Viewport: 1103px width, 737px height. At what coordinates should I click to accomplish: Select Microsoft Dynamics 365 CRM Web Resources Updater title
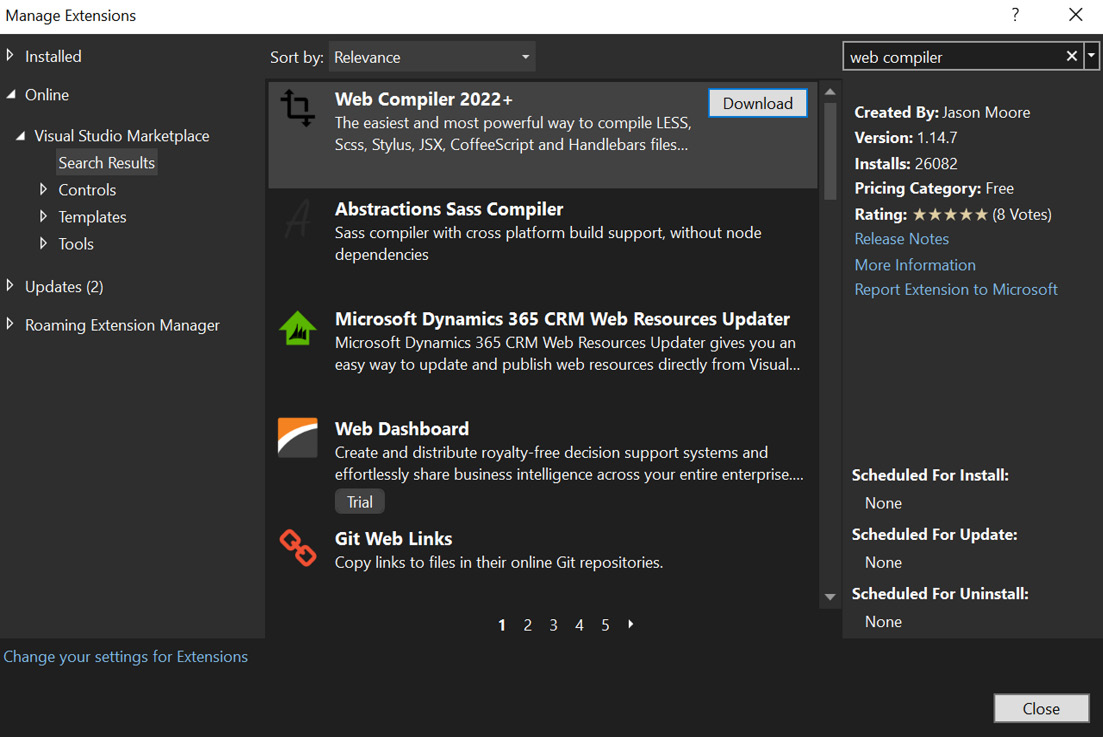(562, 319)
